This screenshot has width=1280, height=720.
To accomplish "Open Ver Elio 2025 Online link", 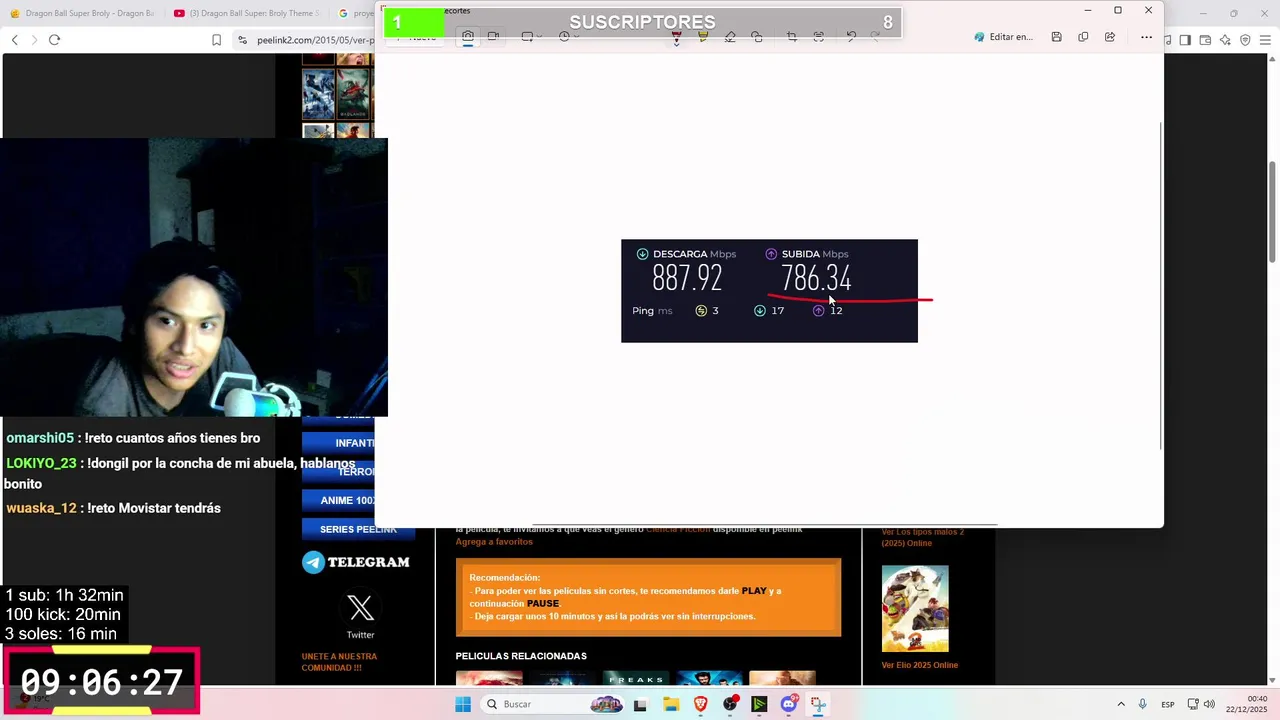I will point(919,665).
